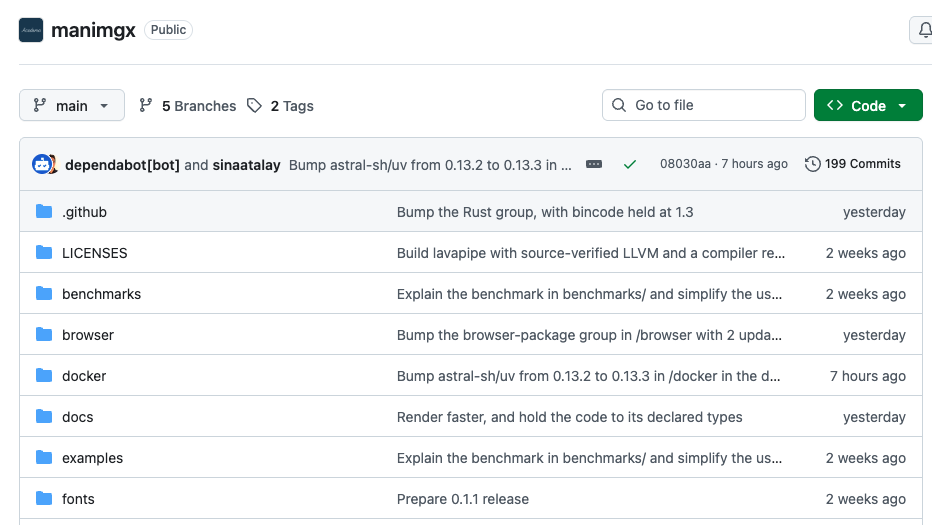Click the .github folder icon
Image resolution: width=932 pixels, height=525 pixels.
pyautogui.click(x=43, y=212)
